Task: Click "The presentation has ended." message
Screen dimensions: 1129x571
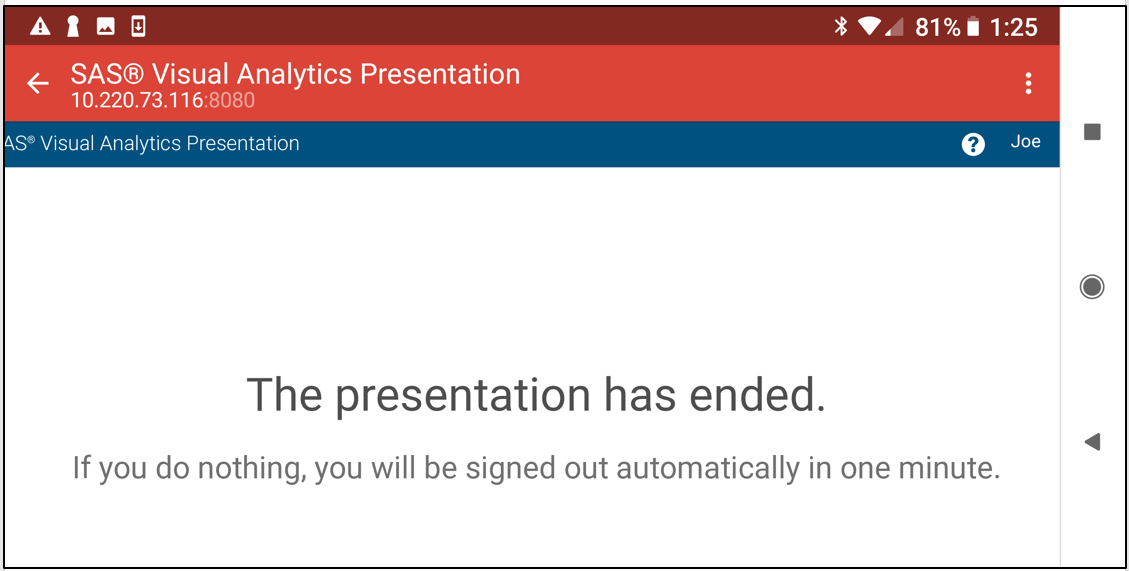Action: click(x=536, y=395)
